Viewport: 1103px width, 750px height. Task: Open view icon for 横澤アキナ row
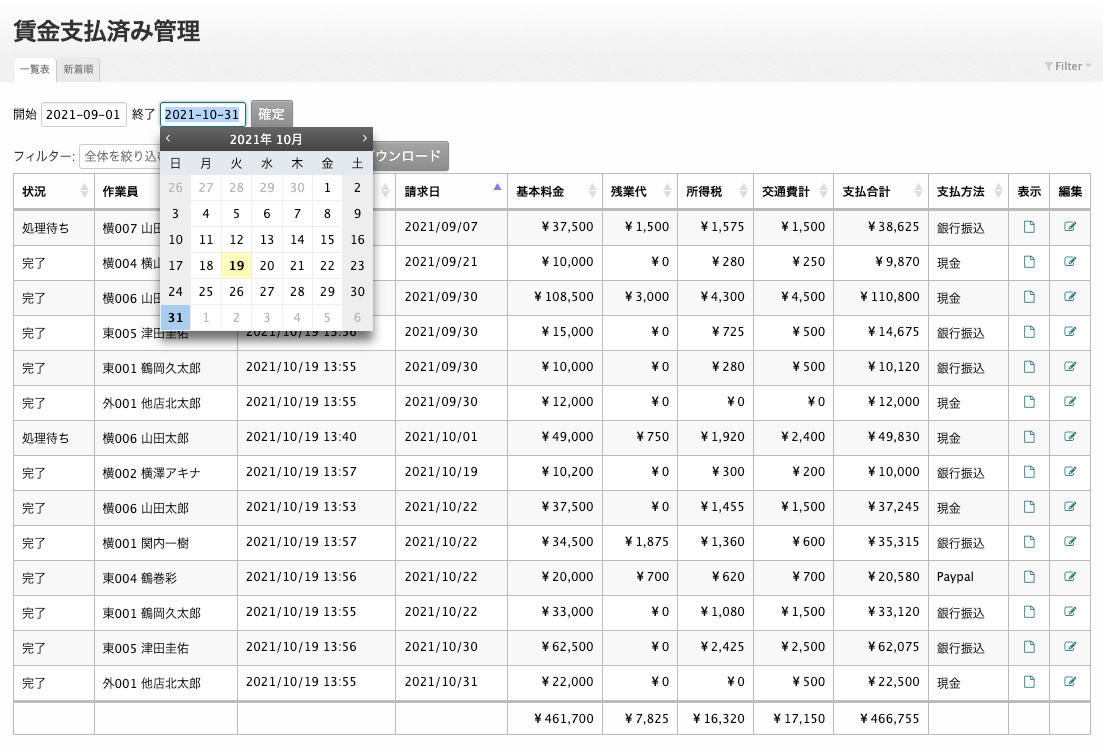point(1029,472)
